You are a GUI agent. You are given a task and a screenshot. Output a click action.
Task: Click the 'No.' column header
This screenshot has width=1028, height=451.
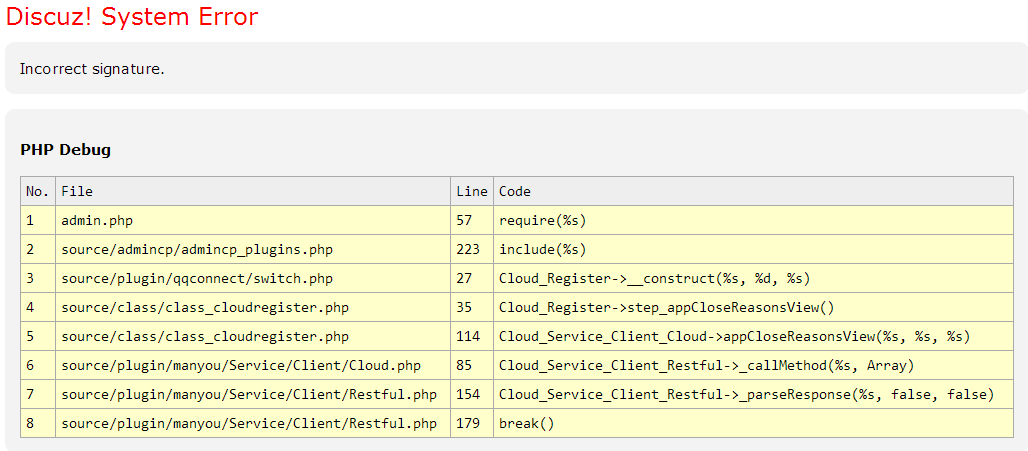[x=37, y=191]
